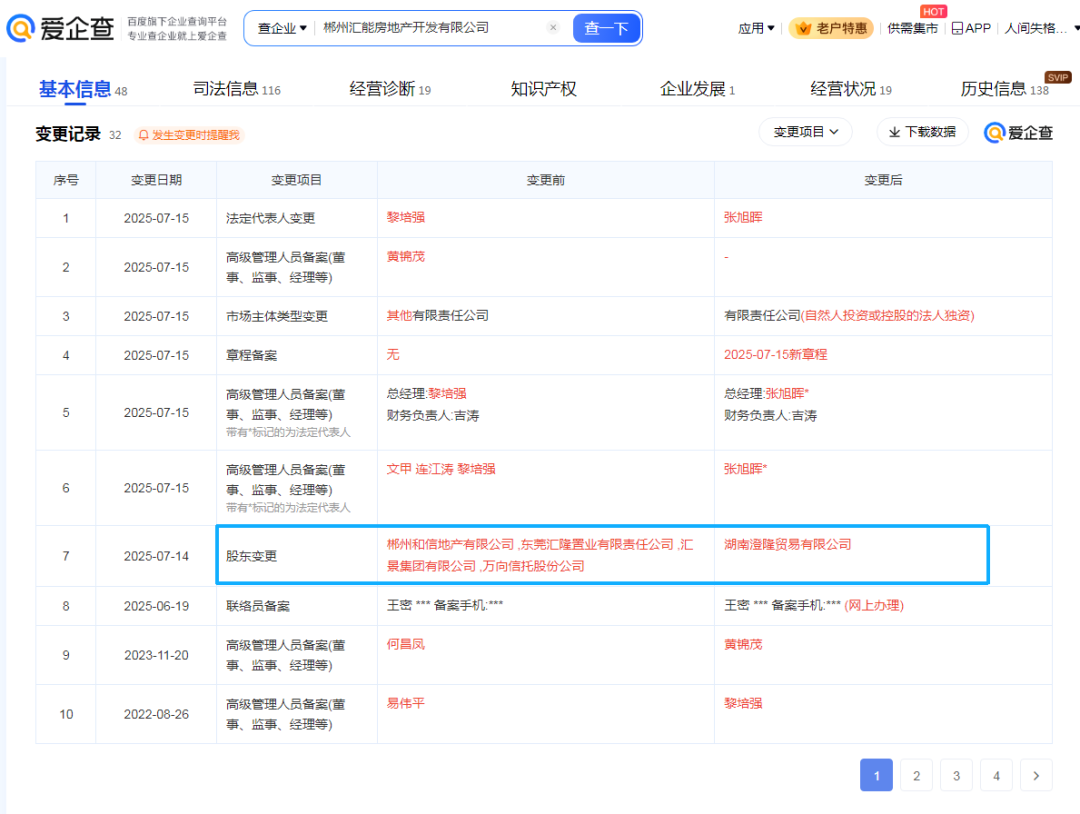This screenshot has width=1080, height=814.
Task: Open 文甲 link in row 6
Action: pos(399,469)
